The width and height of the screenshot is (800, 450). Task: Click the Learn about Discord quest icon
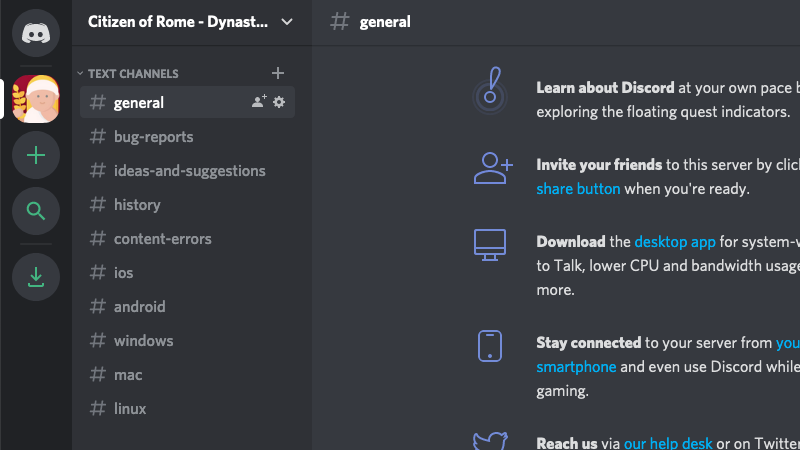tap(490, 91)
